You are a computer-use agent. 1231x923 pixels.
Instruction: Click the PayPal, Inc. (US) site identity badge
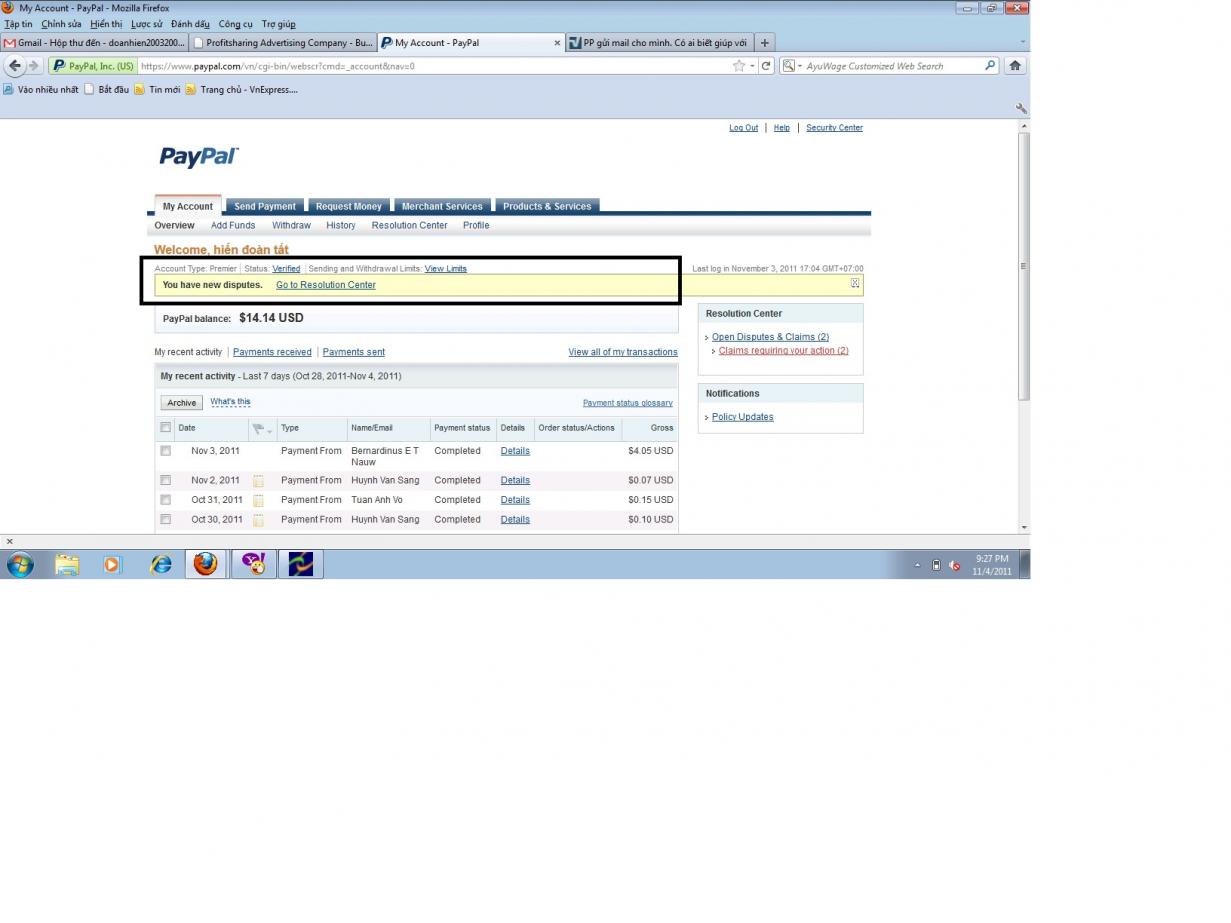coord(92,66)
